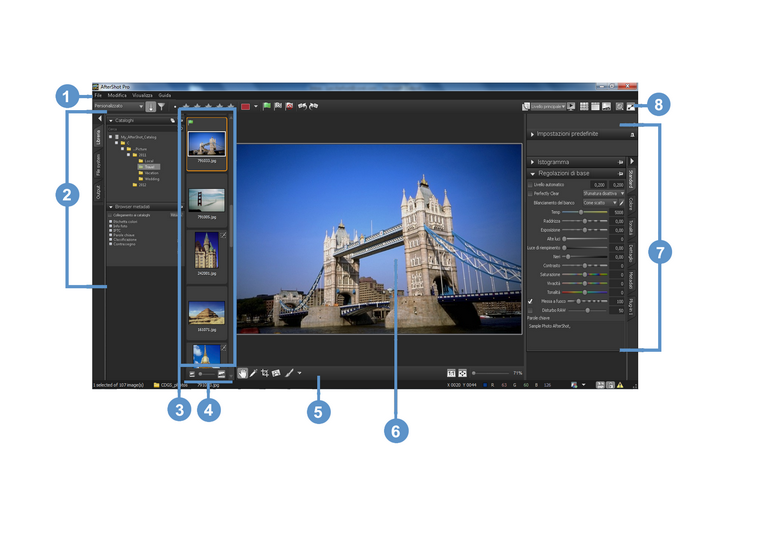The image size is (764, 541).
Task: Enable the Perfectly Clear checkbox
Action: (530, 194)
